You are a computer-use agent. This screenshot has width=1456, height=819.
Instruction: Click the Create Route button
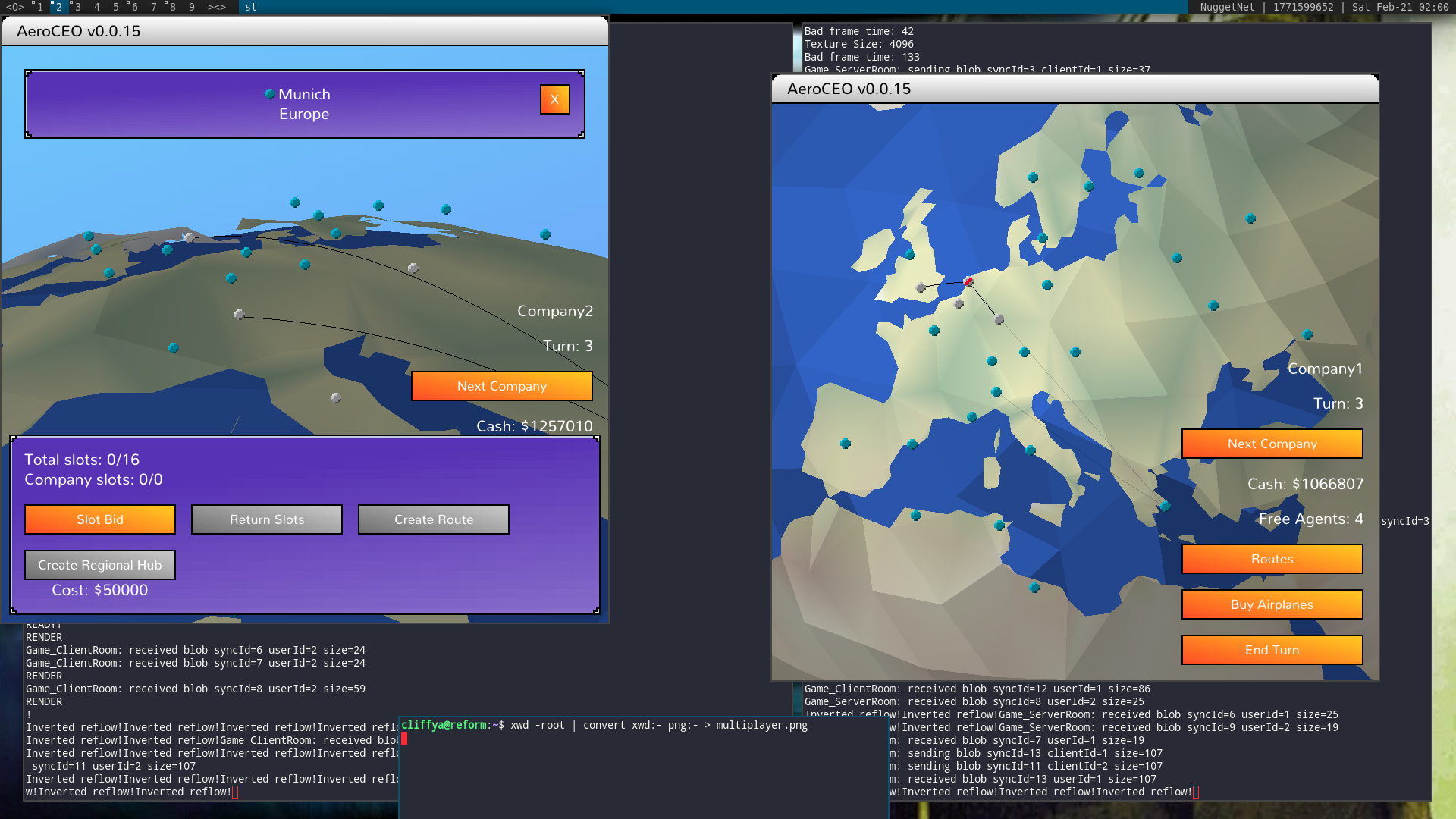[433, 519]
